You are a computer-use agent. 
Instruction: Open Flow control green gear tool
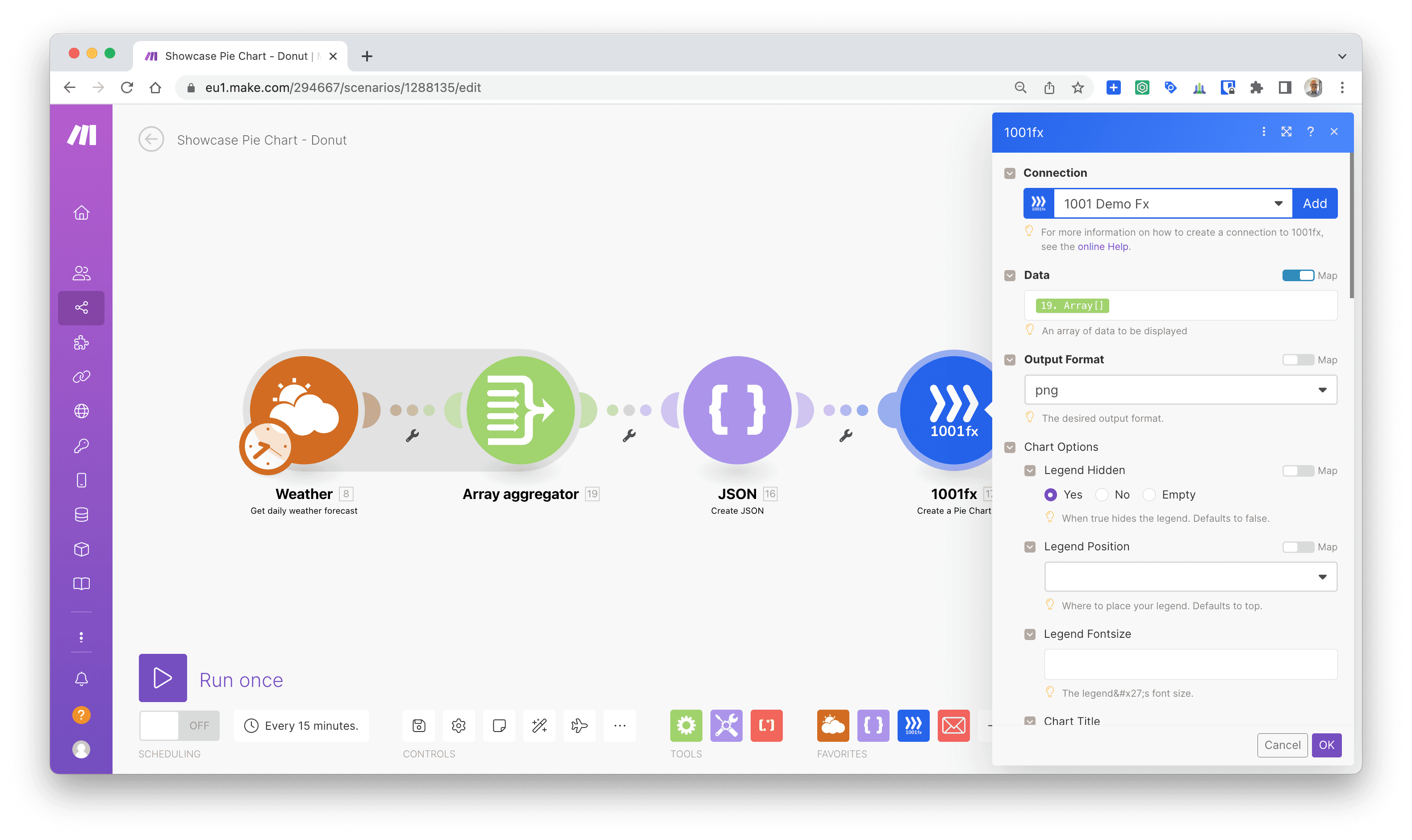click(x=685, y=725)
